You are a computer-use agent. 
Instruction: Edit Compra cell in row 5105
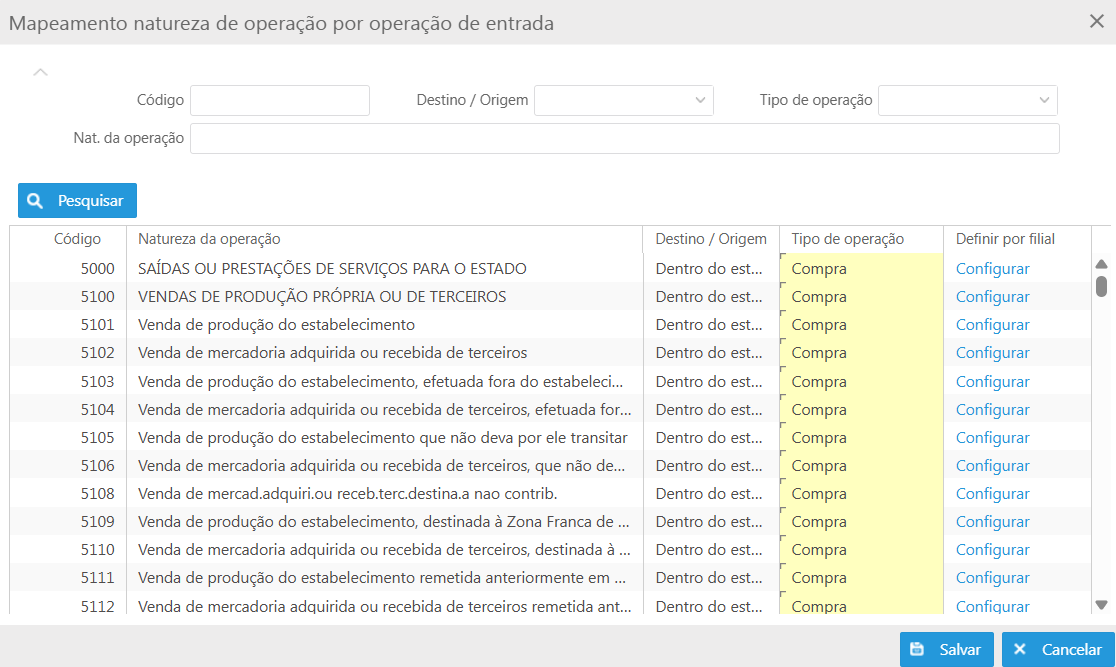click(860, 438)
